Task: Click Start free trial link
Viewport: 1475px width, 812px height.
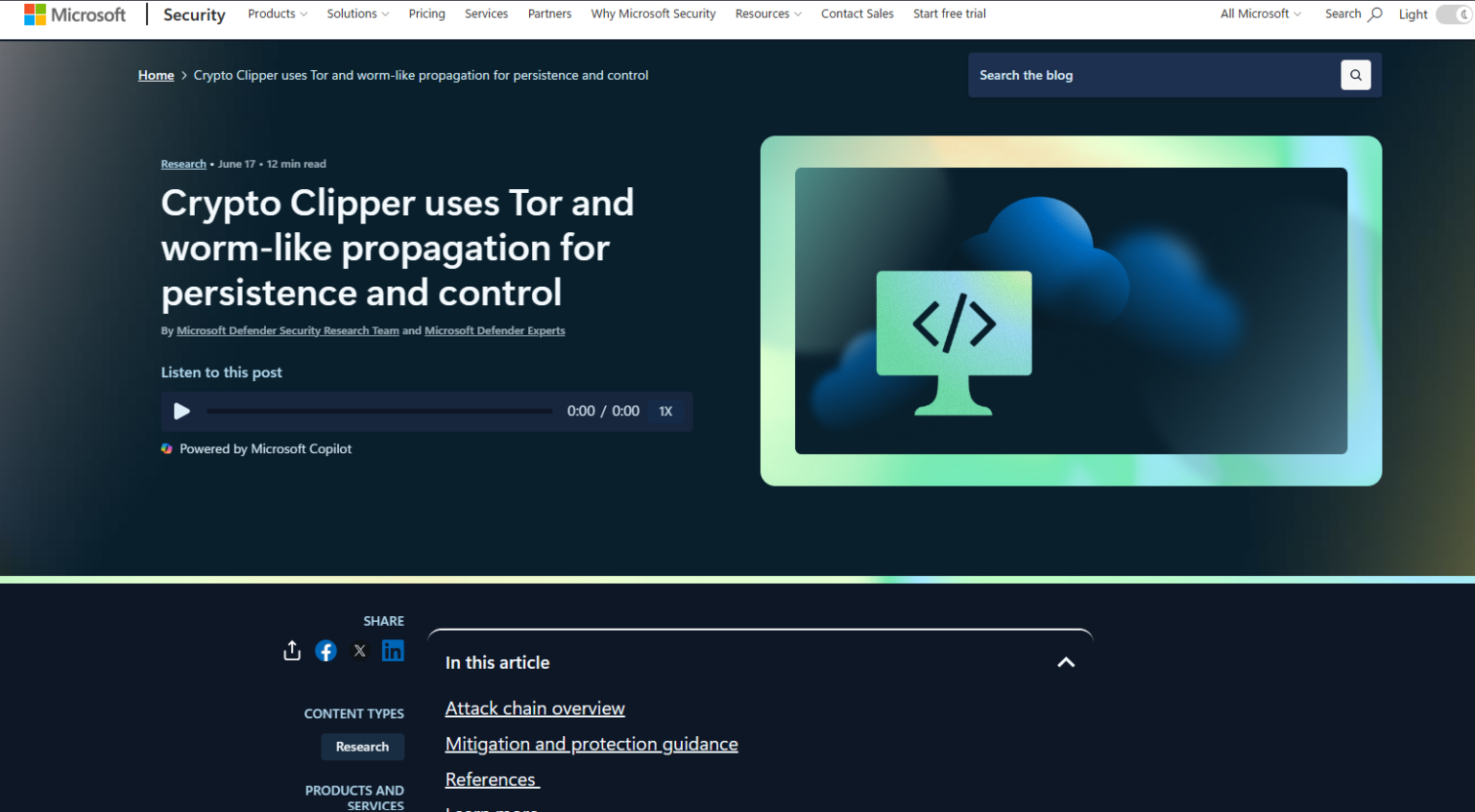Action: click(x=950, y=13)
